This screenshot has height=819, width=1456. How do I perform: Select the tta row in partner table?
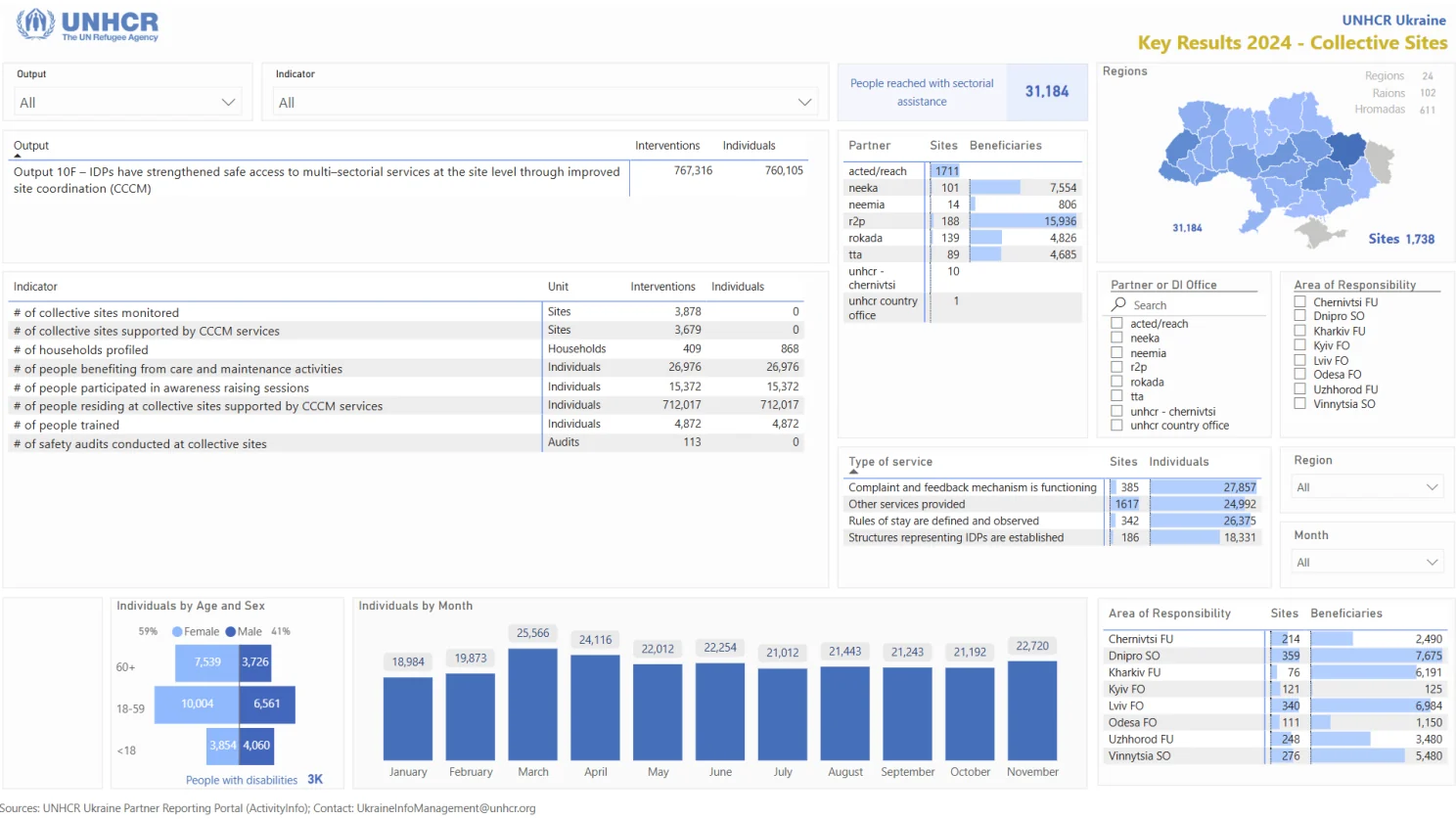click(963, 254)
